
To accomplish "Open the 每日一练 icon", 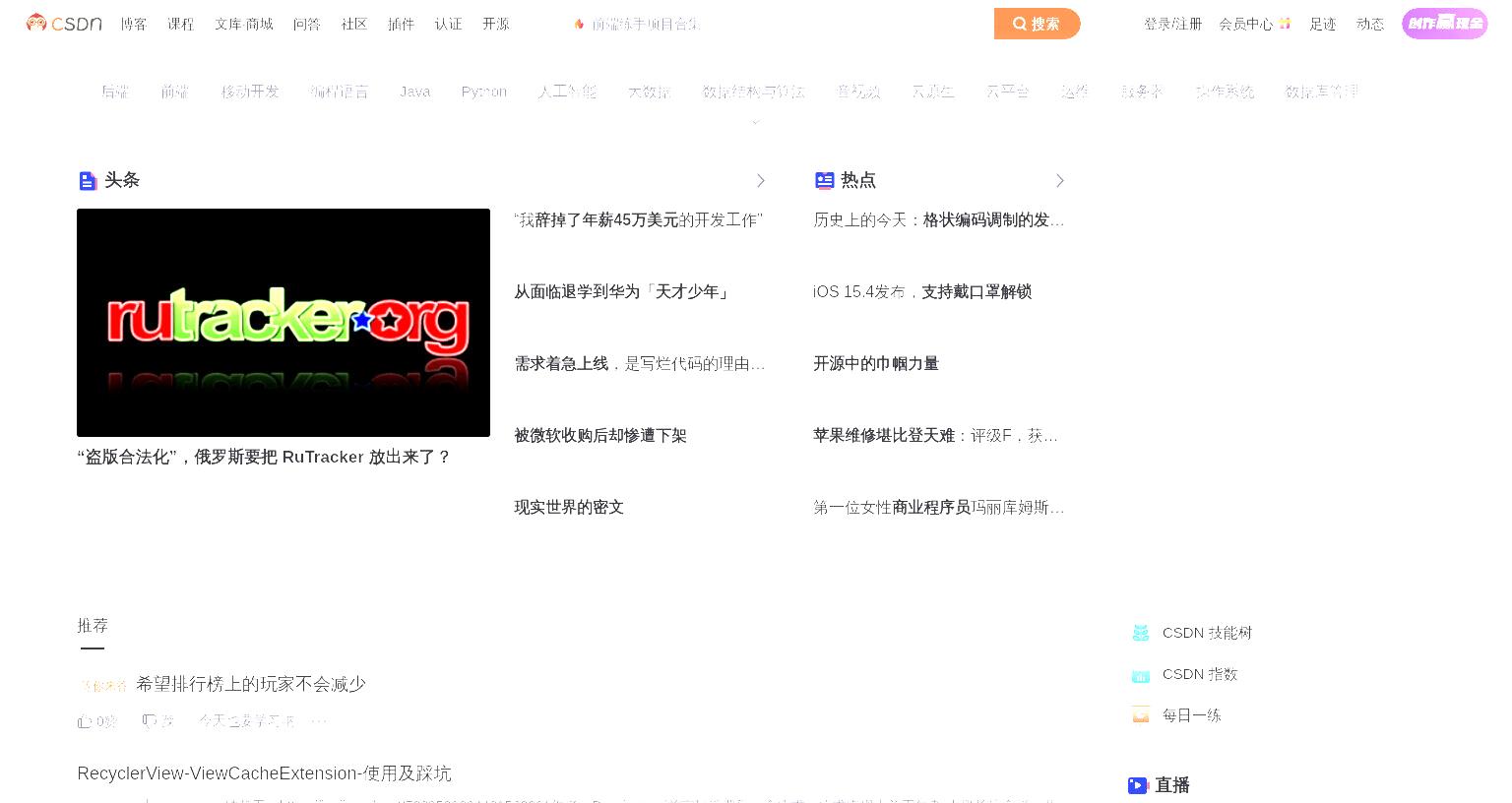I will pos(1141,715).
